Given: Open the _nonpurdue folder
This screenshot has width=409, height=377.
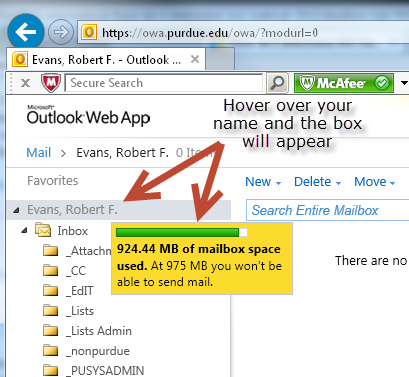Looking at the screenshot, I should click(x=98, y=351).
